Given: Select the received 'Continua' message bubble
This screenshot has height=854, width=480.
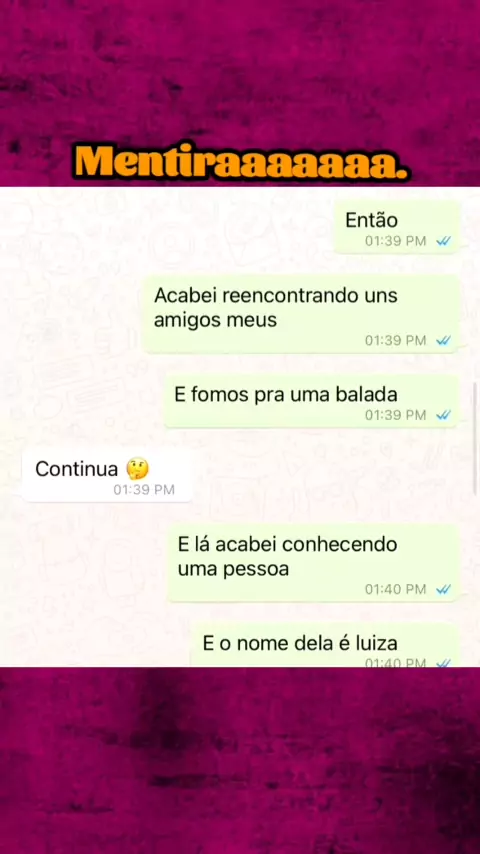Looking at the screenshot, I should click(x=107, y=475).
